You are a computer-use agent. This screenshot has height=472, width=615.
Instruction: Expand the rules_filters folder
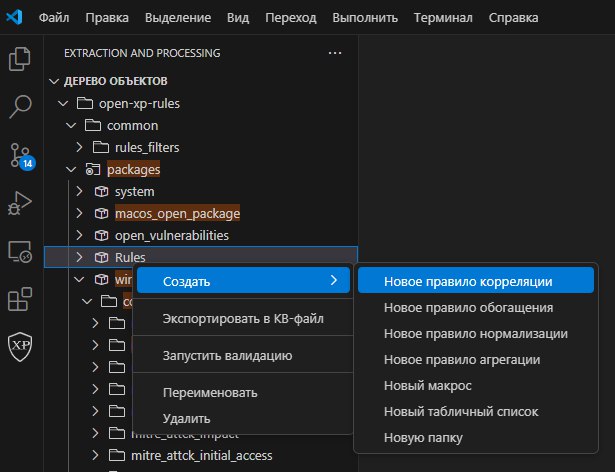(79, 147)
